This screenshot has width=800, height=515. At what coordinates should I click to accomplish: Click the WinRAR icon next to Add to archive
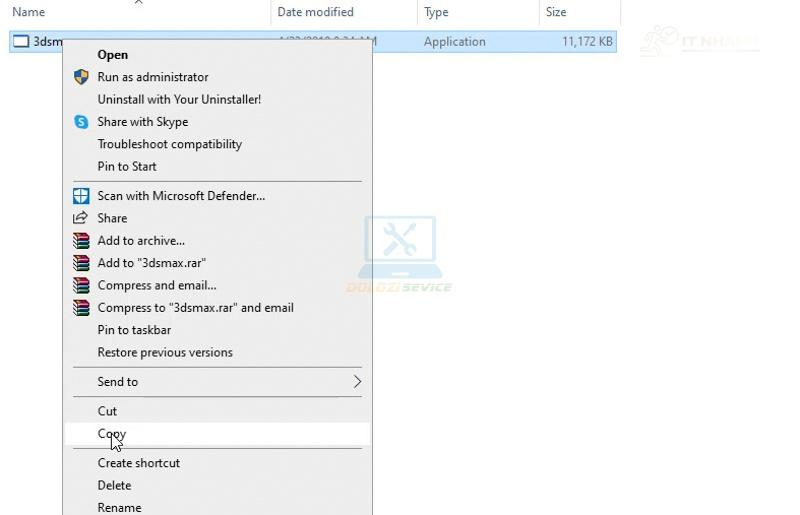tap(81, 241)
